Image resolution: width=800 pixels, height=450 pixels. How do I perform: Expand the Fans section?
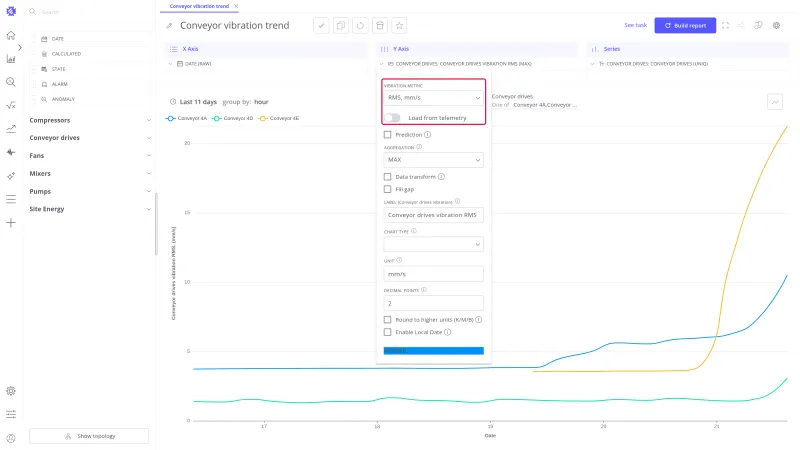point(90,156)
